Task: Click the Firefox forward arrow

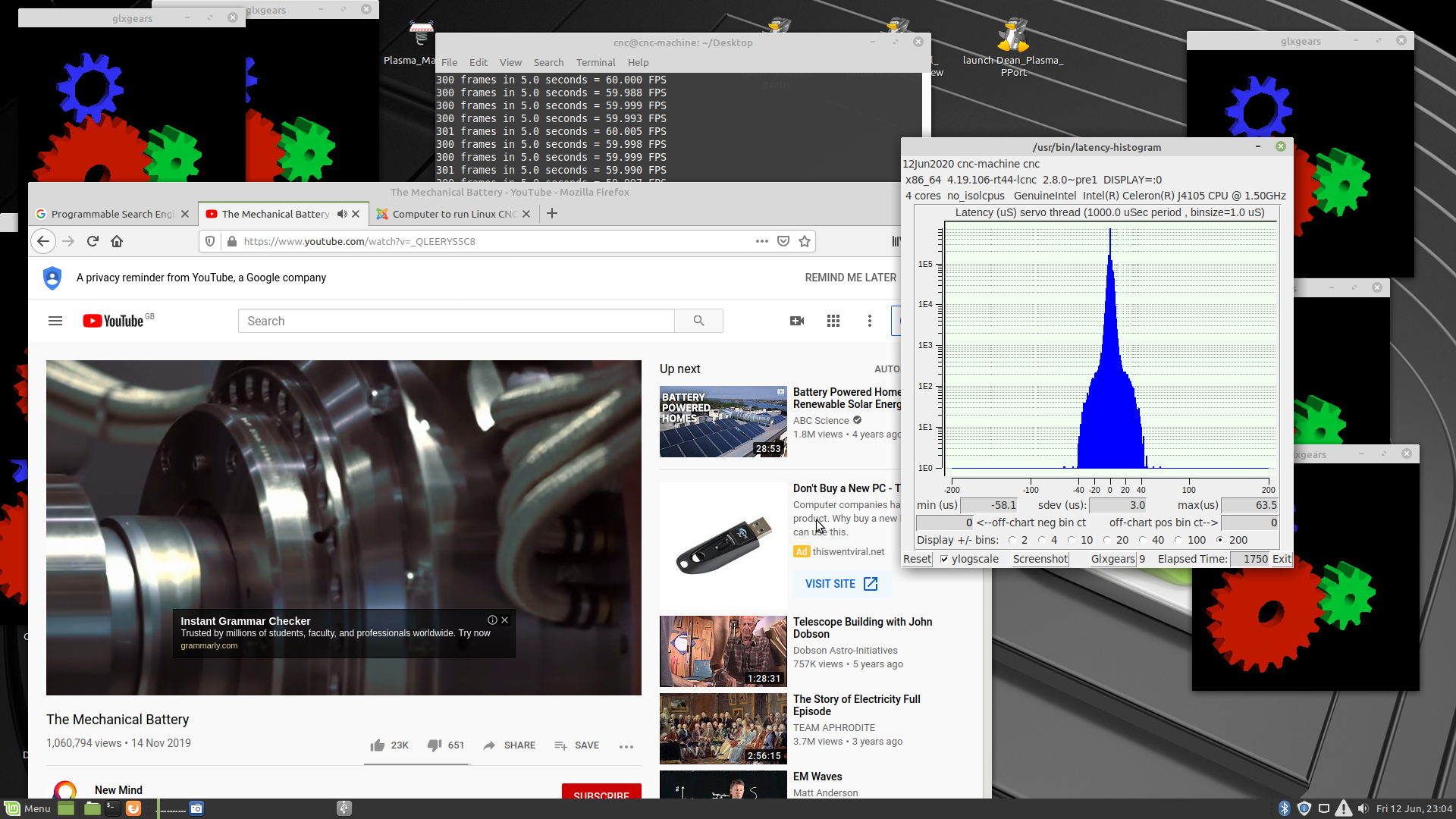Action: 68,241
